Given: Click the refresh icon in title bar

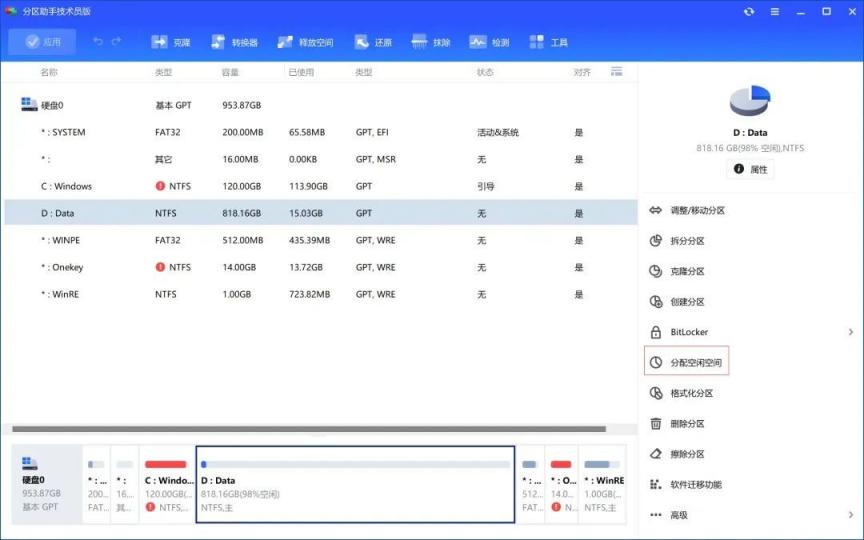Looking at the screenshot, I should pyautogui.click(x=749, y=11).
